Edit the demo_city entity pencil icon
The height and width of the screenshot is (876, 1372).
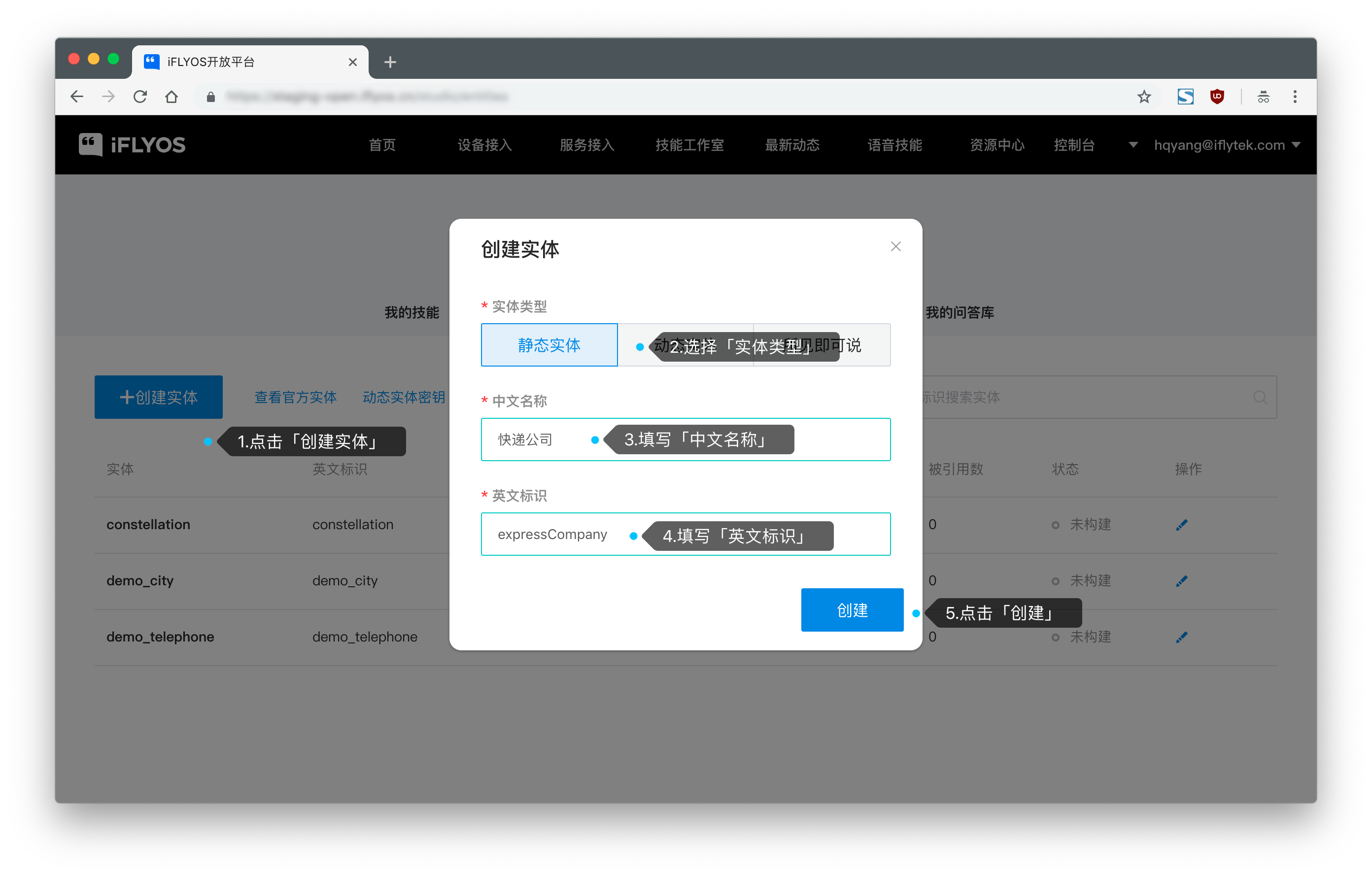[1182, 581]
